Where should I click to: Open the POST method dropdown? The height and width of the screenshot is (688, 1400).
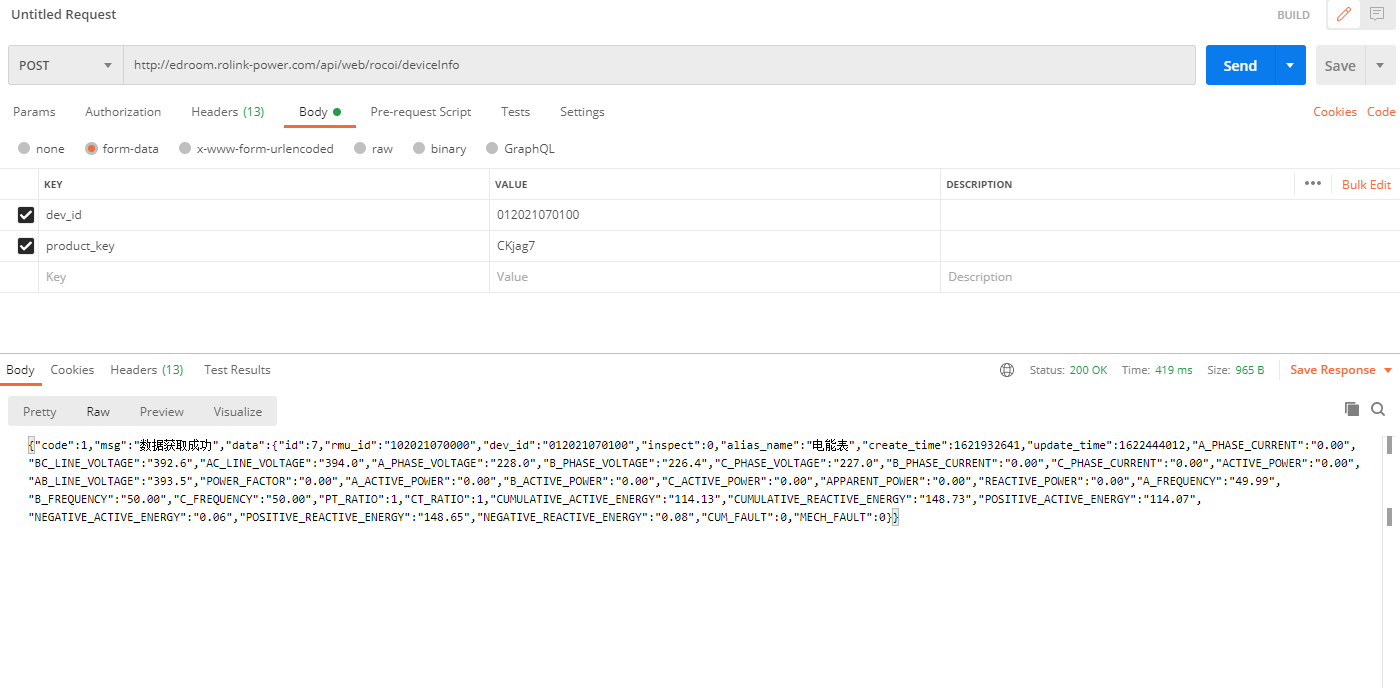(x=65, y=65)
